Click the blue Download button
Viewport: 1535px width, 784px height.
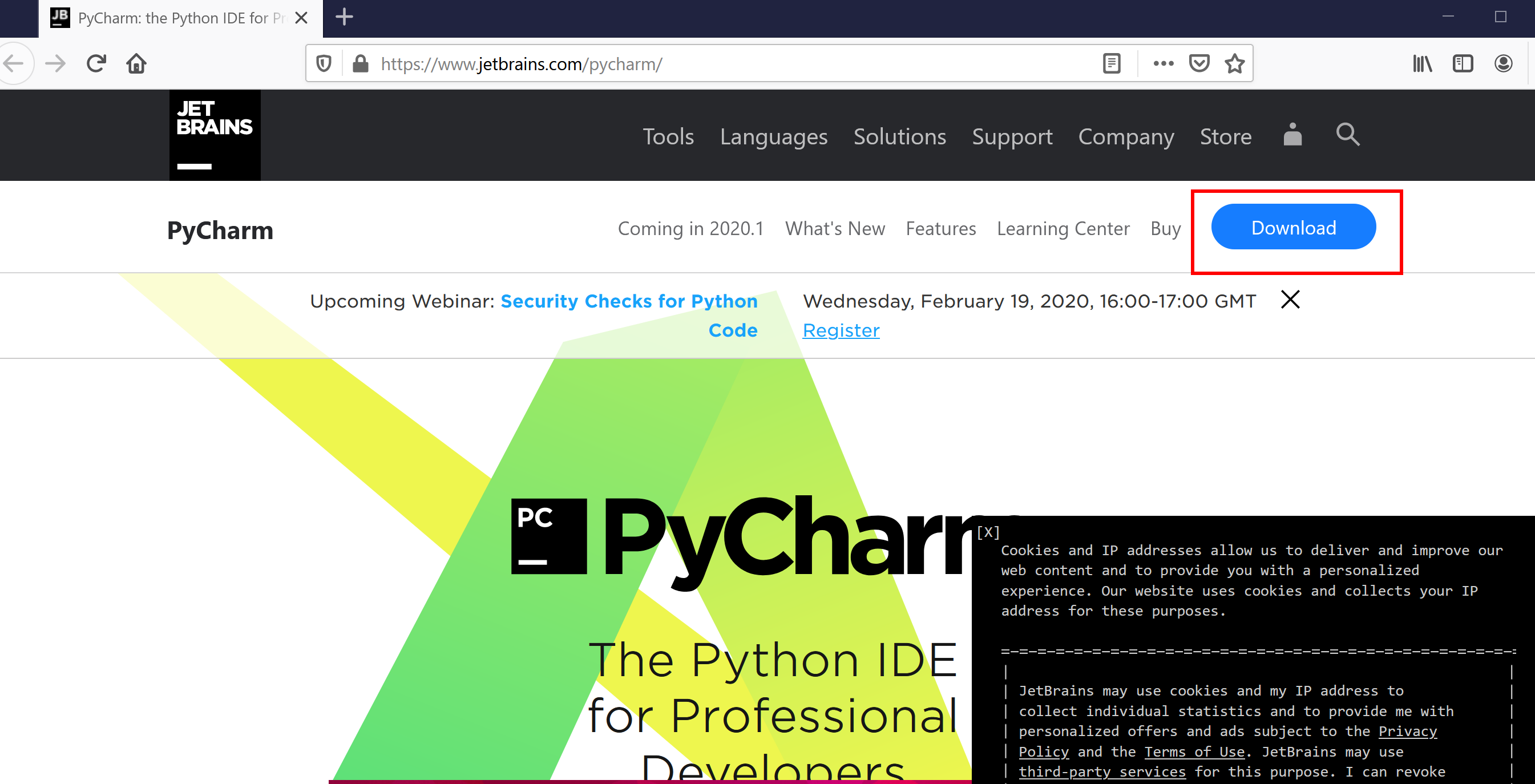click(1293, 227)
